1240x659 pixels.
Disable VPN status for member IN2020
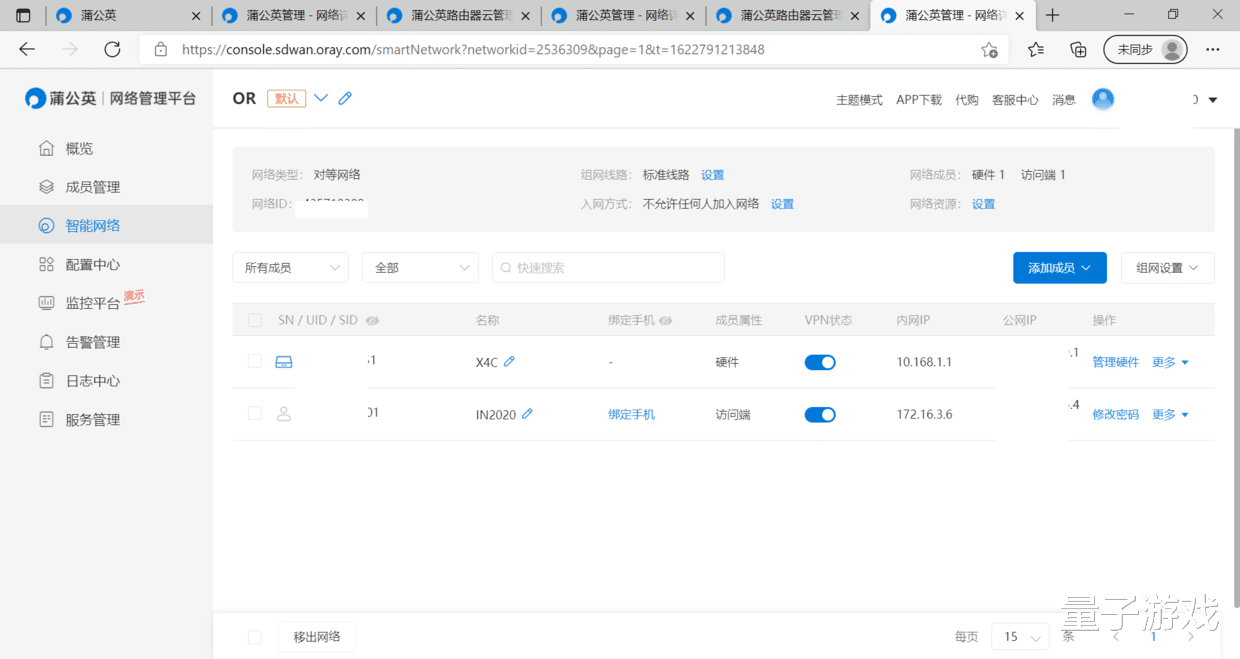(820, 414)
